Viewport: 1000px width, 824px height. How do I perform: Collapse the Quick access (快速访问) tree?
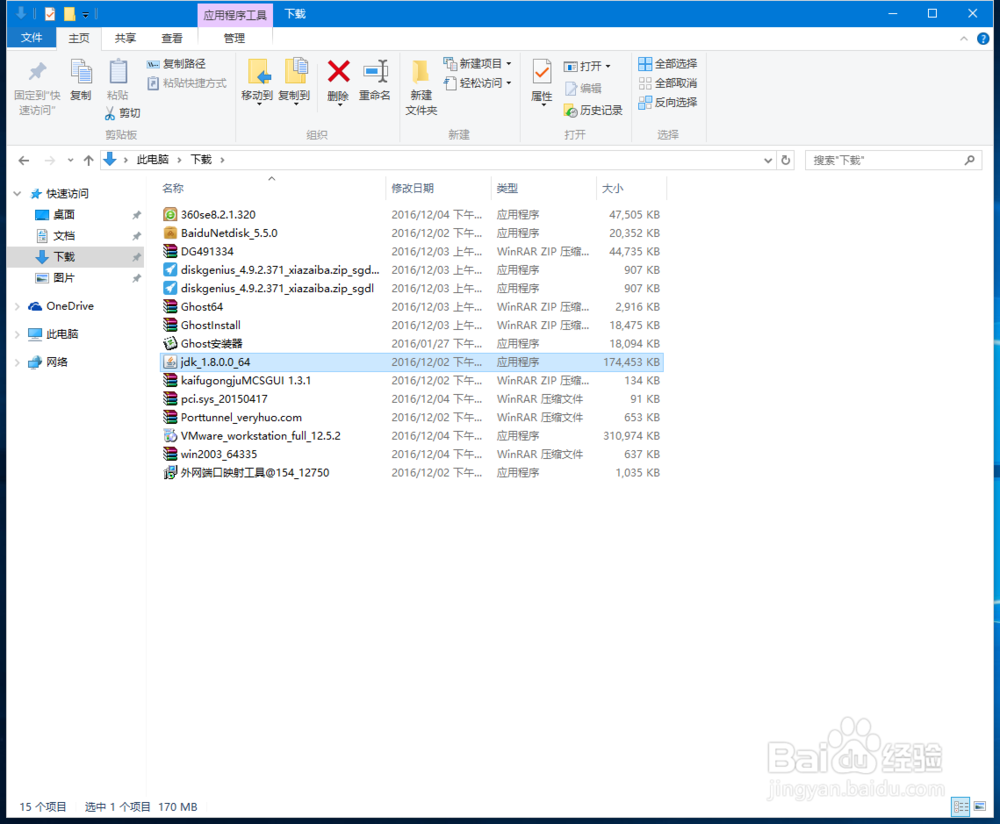click(x=18, y=193)
